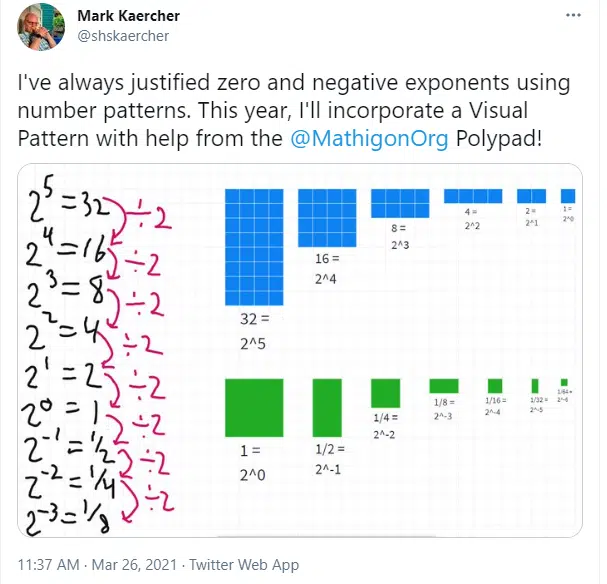The height and width of the screenshot is (584, 607).
Task: Open the three-dot more options menu
Action: tap(573, 15)
